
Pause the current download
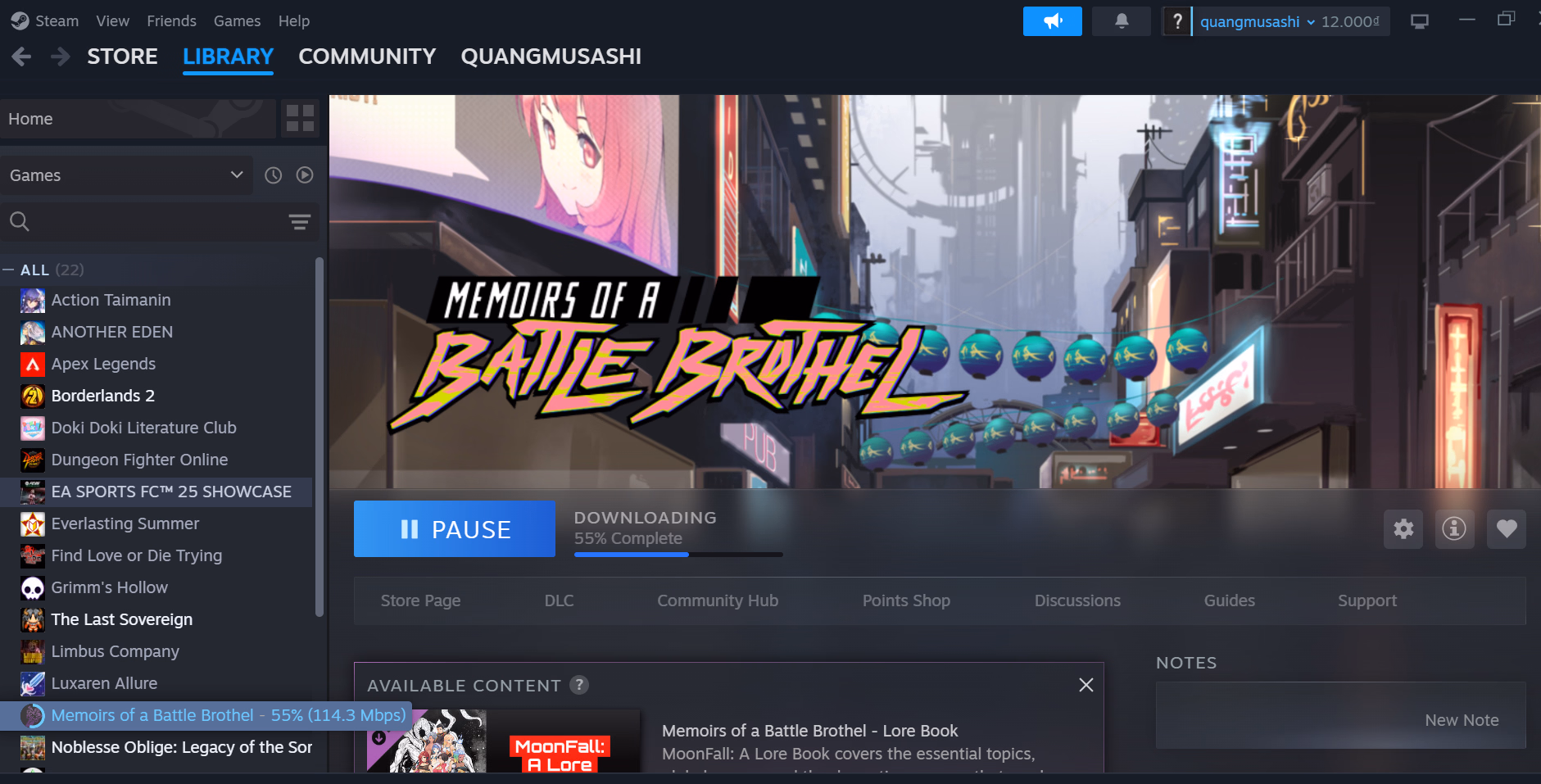[x=455, y=529]
